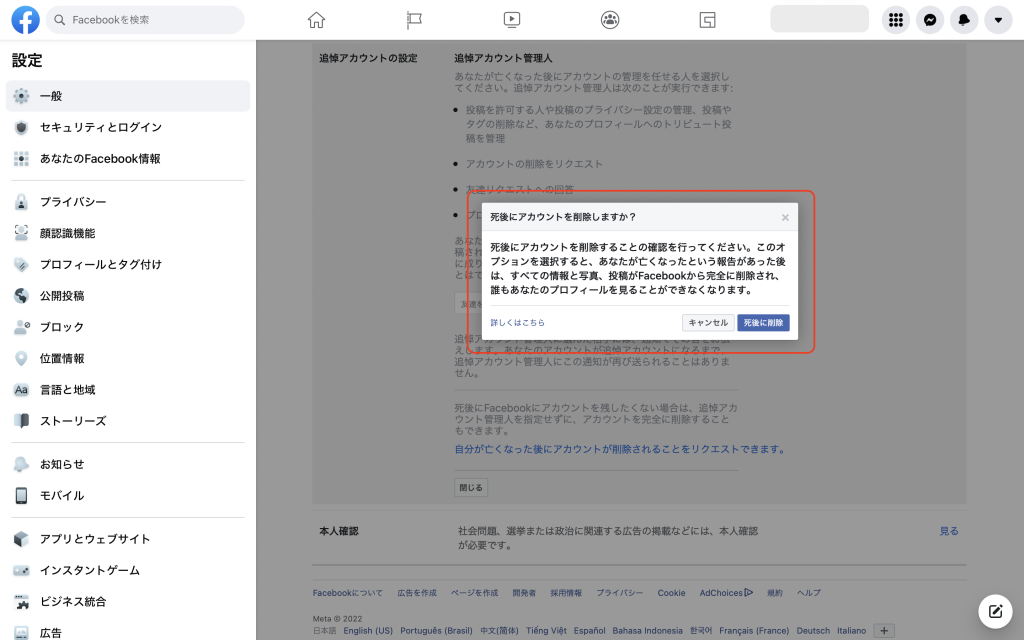Open 規約 footer link
Screen dimensions: 1024x640
[x=775, y=593]
